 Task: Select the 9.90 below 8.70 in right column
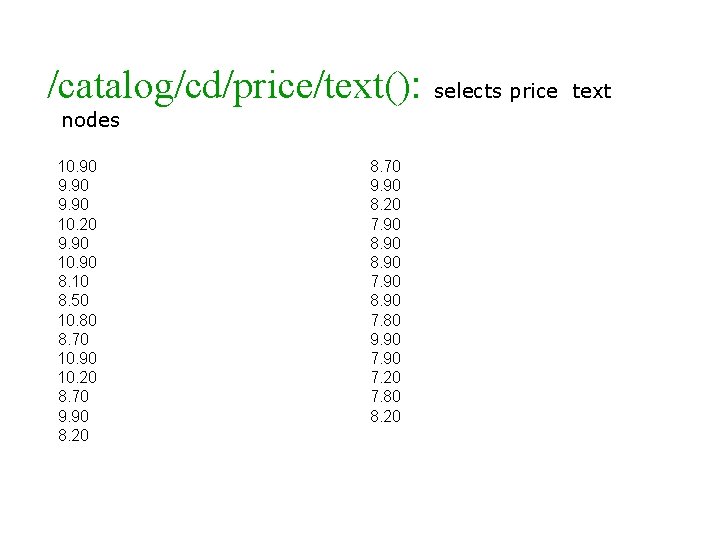point(385,185)
